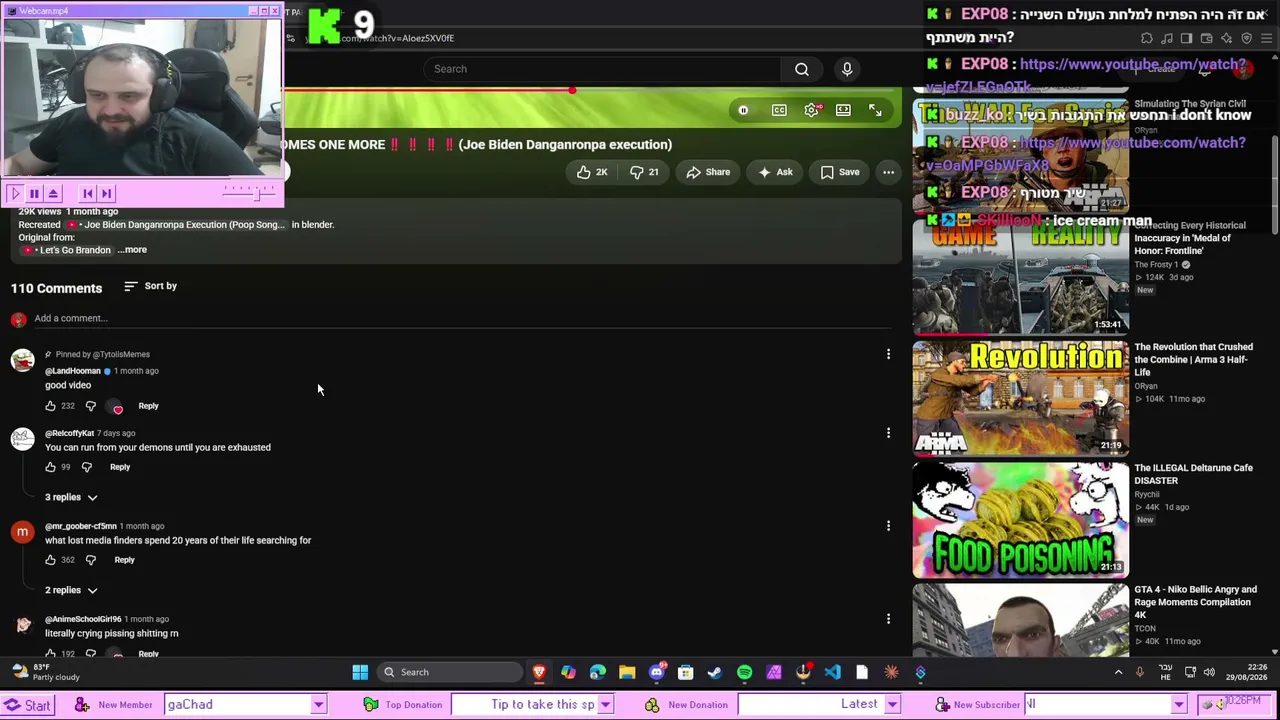The image size is (1280, 720).
Task: Skip to previous track in Webcam.mp4 player
Action: (x=88, y=194)
